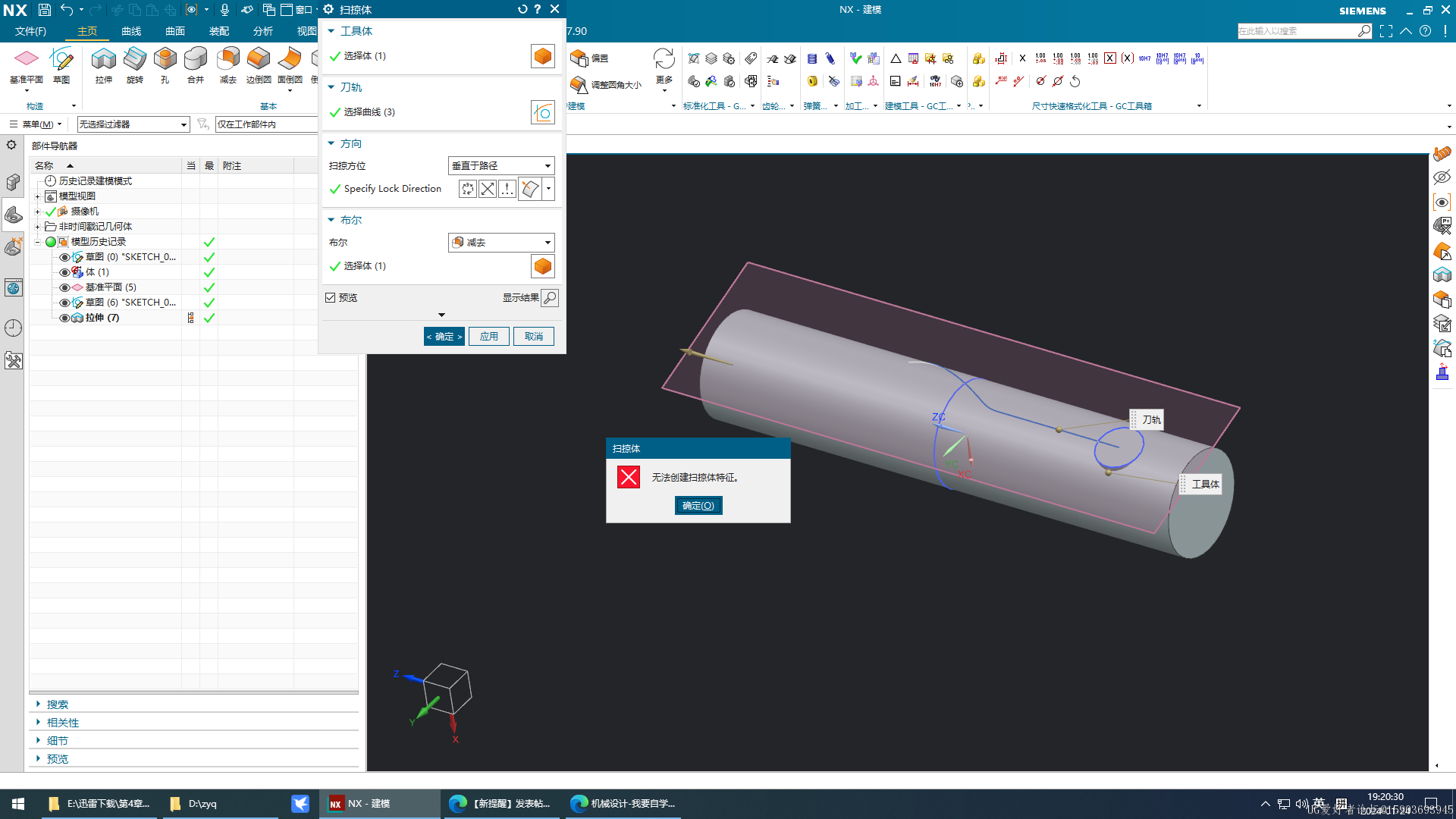The width and height of the screenshot is (1456, 819).
Task: Select the 旋转 (Revolve) tool
Action: [x=135, y=59]
